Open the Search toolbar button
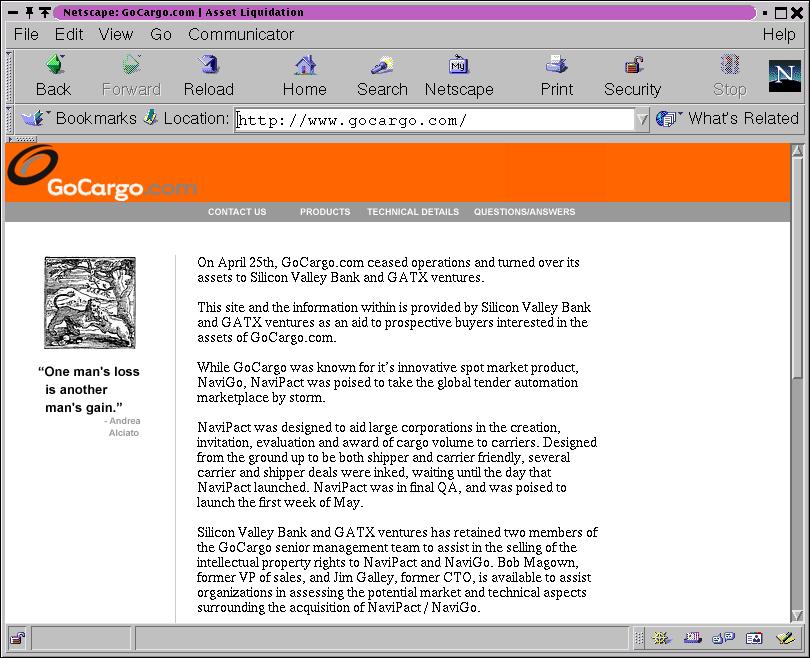Viewport: 810px width, 658px height. point(382,76)
